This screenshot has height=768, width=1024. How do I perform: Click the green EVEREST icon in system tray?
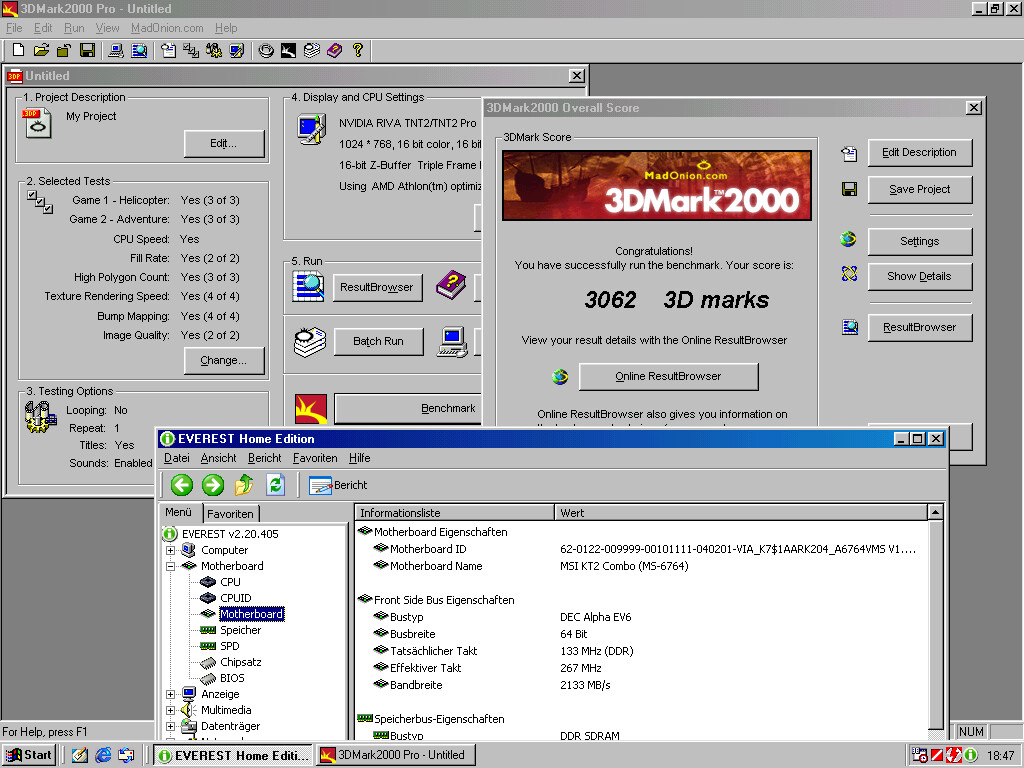pos(971,755)
